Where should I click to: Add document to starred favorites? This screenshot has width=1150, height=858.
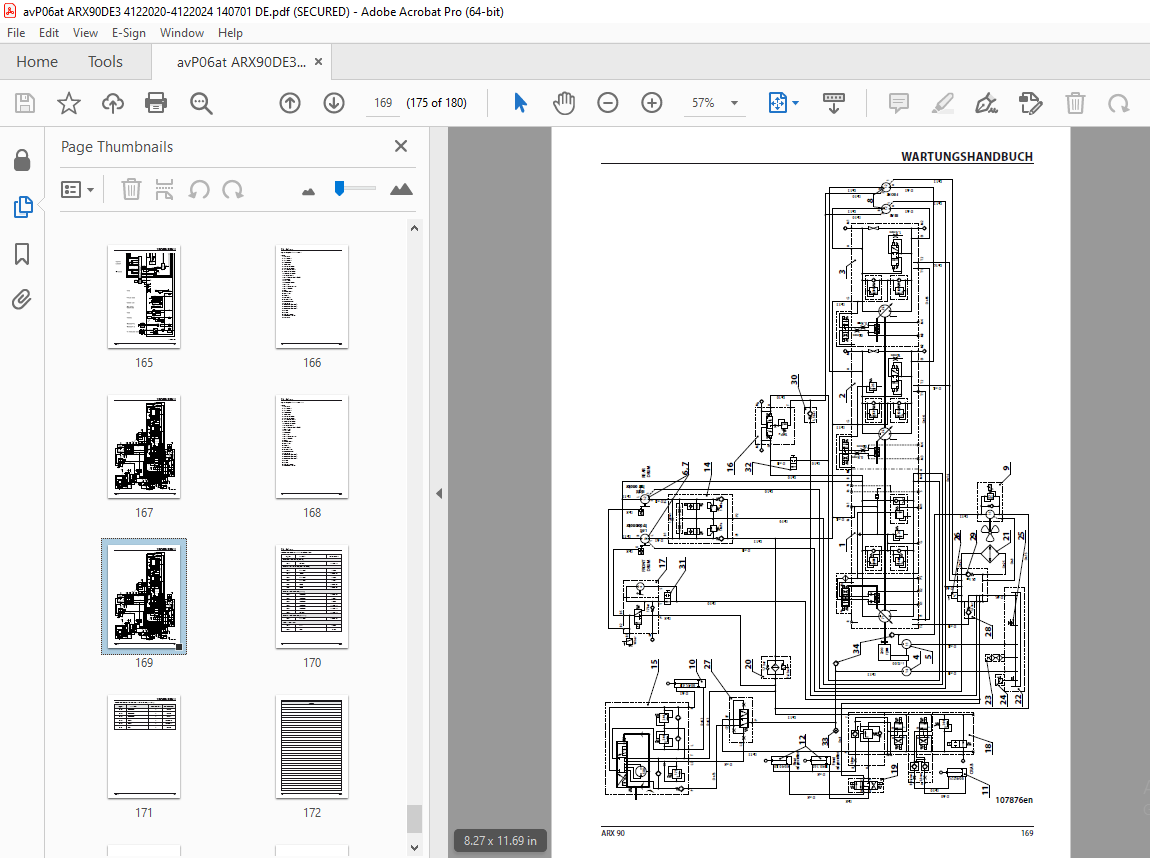click(x=69, y=103)
